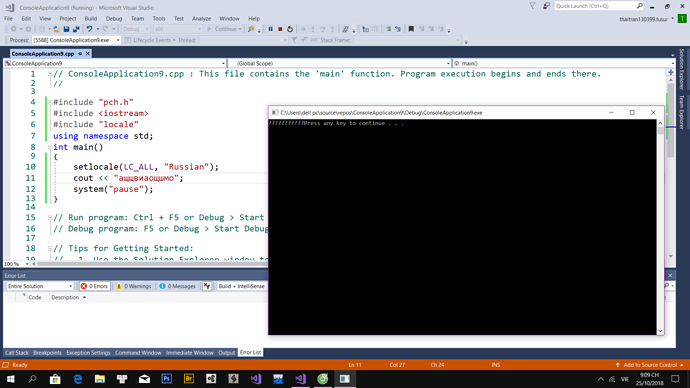The image size is (690, 388).
Task: Open File Explorer from the taskbar
Action: [100, 379]
